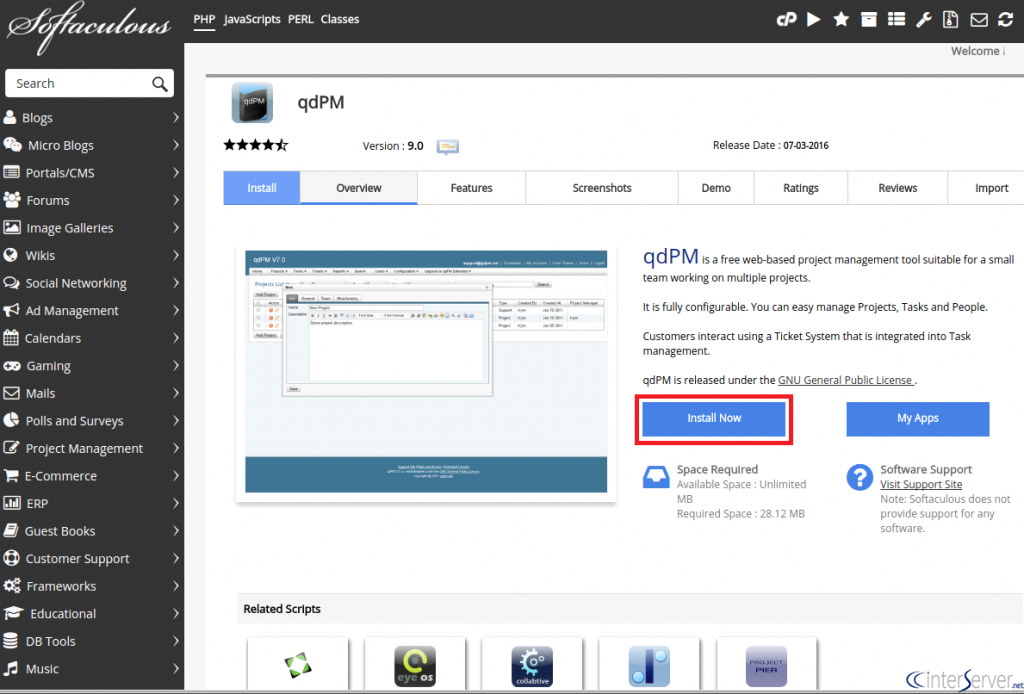This screenshot has height=694, width=1024.
Task: Open the Educational category
Action: 91,614
